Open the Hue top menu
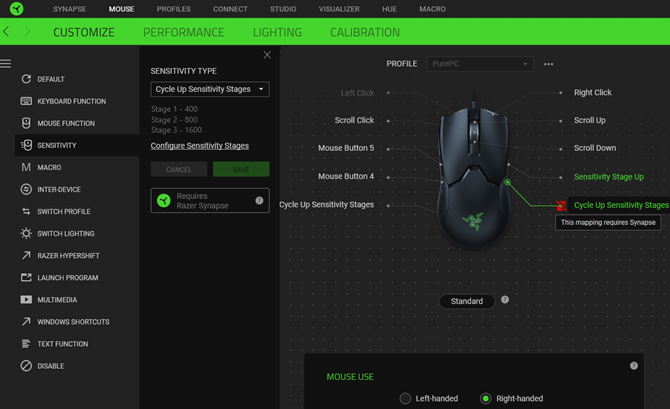The height and width of the screenshot is (409, 670). [389, 9]
